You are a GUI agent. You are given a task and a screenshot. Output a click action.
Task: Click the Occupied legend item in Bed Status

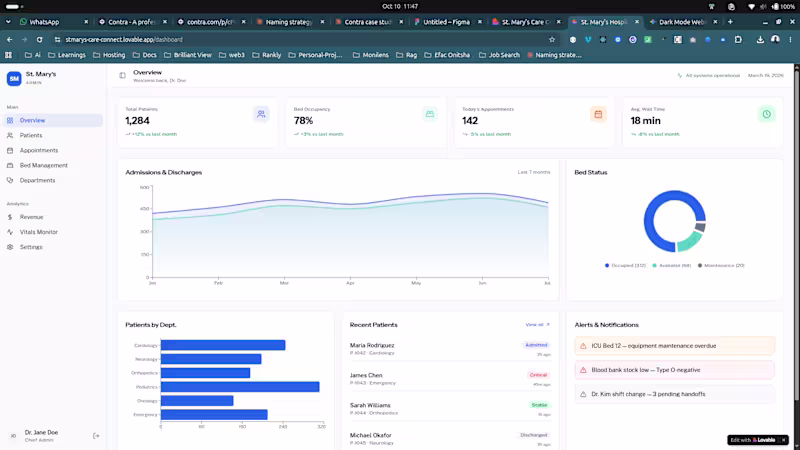[625, 265]
